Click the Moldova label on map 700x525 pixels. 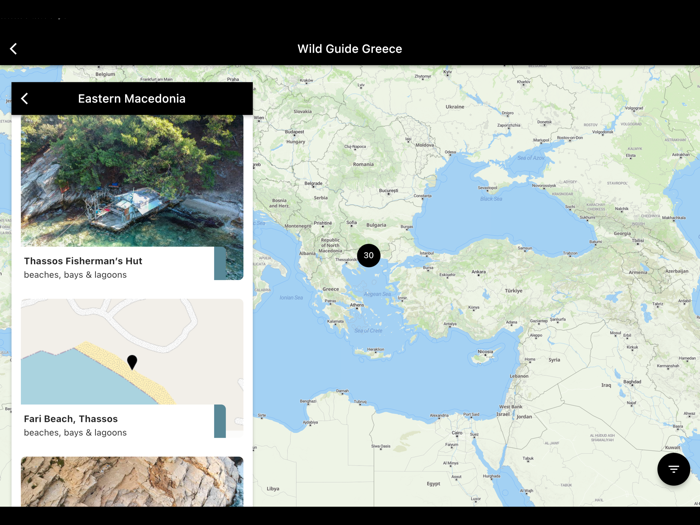425,145
